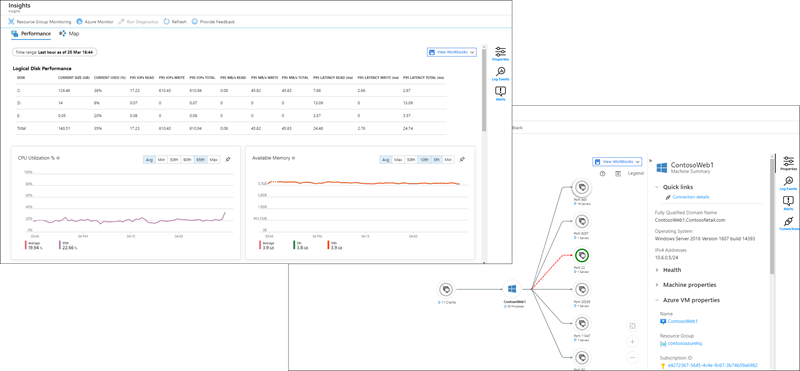Image resolution: width=800 pixels, height=371 pixels.
Task: Open Log Events from Performance sidebar
Action: pos(501,74)
